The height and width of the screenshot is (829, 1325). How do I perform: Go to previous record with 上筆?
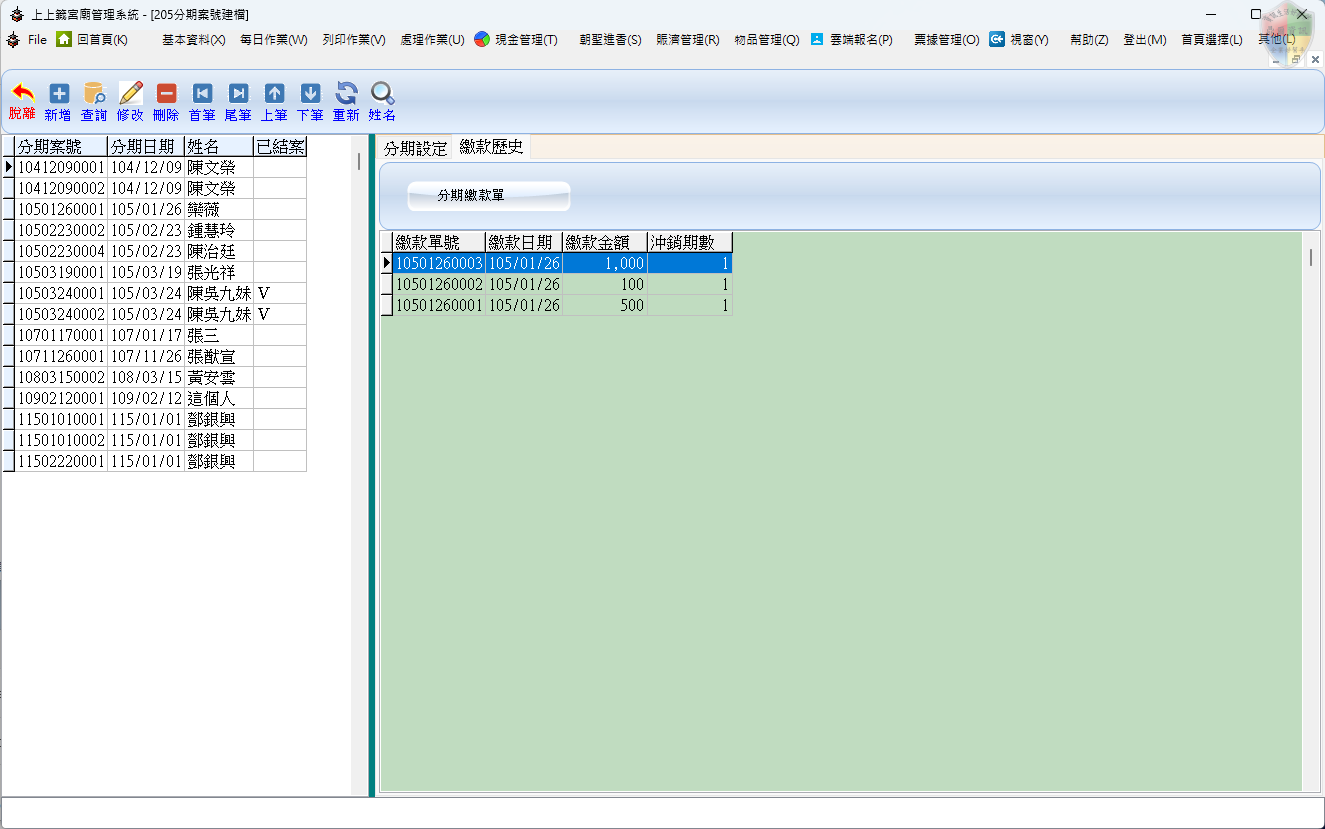274,94
